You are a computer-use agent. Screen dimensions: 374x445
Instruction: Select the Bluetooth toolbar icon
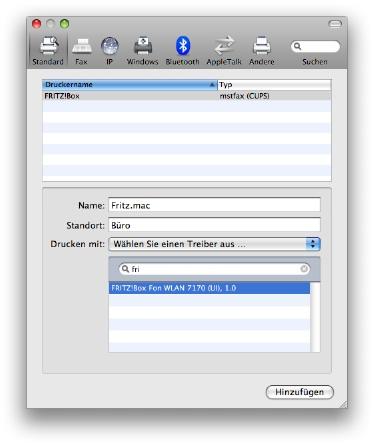[183, 50]
